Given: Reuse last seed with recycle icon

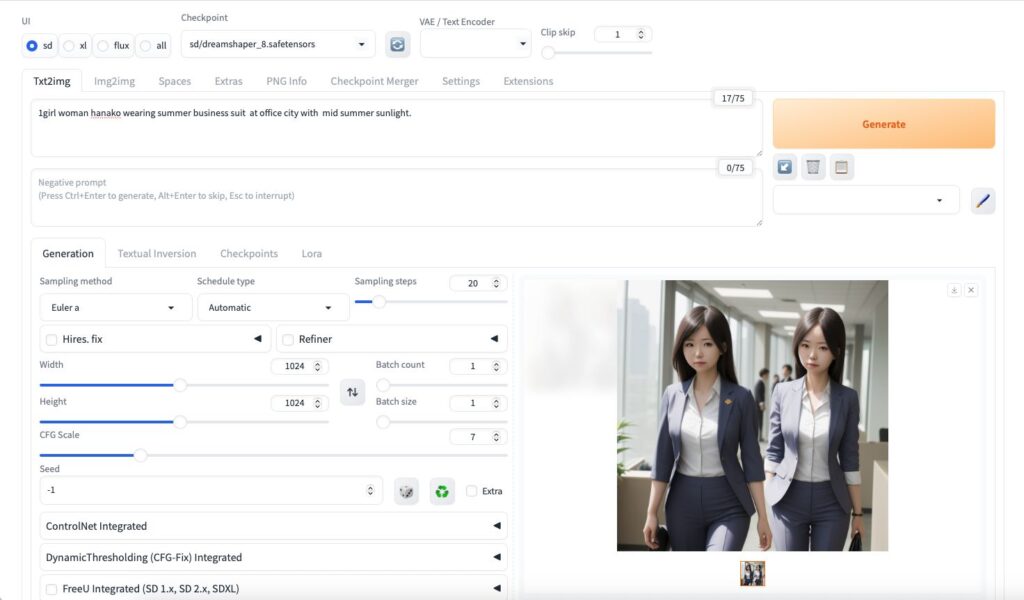Looking at the screenshot, I should pos(442,491).
